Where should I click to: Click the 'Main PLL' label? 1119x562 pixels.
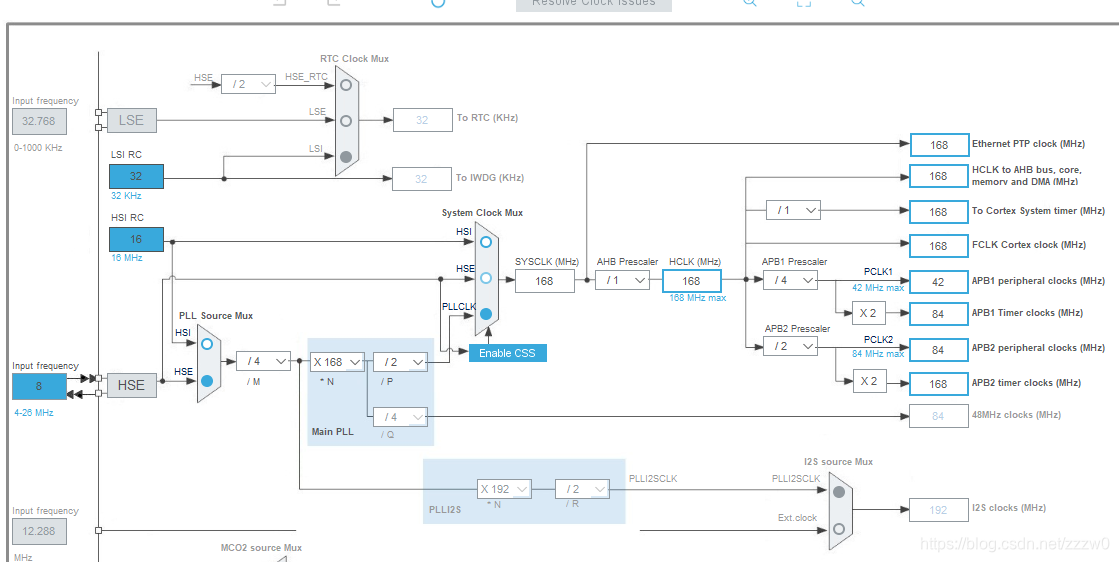click(x=333, y=432)
